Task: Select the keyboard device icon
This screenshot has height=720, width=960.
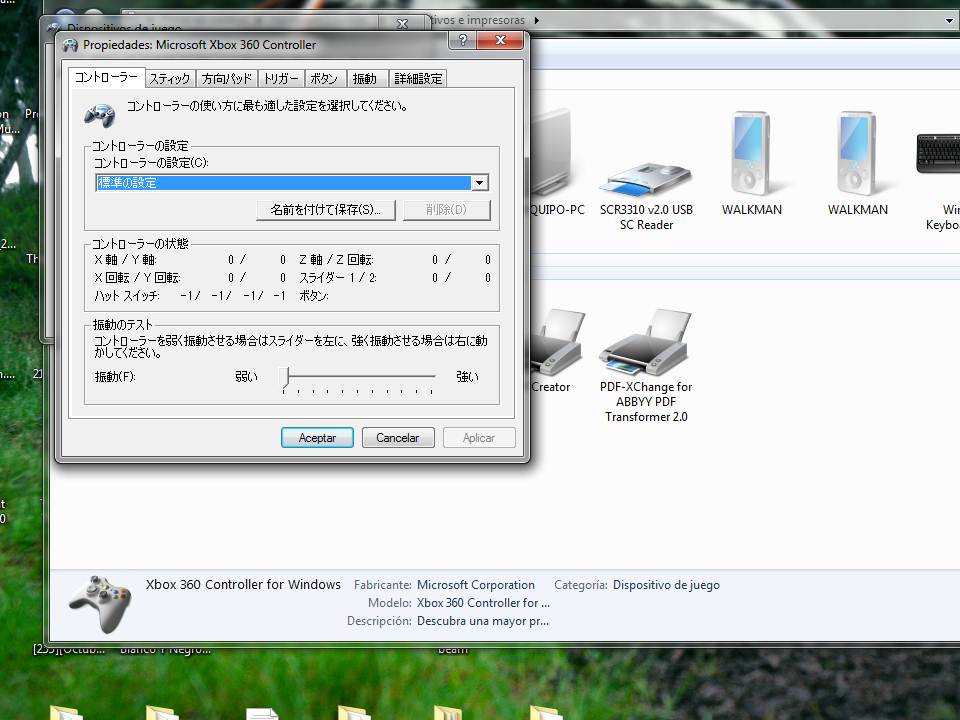Action: click(939, 181)
